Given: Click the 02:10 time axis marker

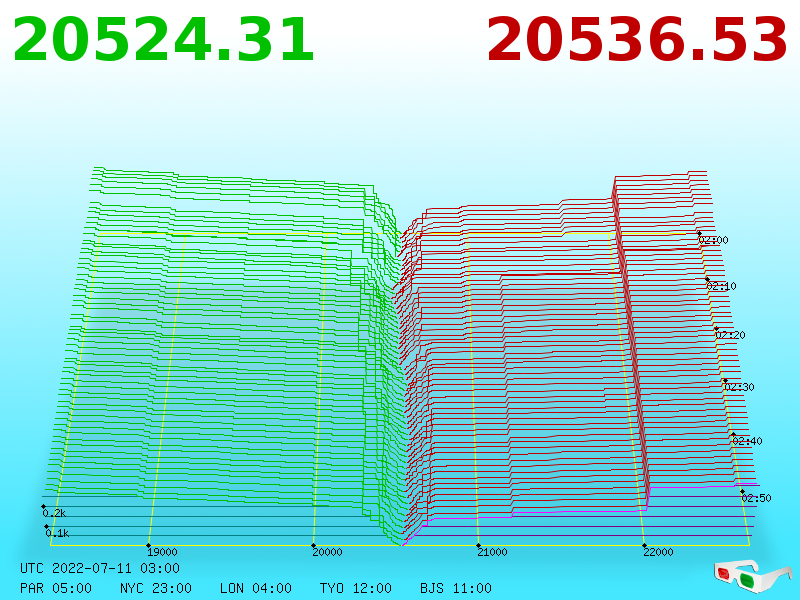Looking at the screenshot, I should pyautogui.click(x=721, y=286).
